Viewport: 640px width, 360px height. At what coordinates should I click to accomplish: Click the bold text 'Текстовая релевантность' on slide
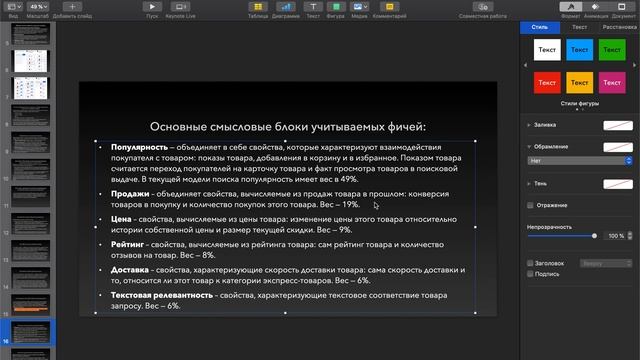point(162,295)
